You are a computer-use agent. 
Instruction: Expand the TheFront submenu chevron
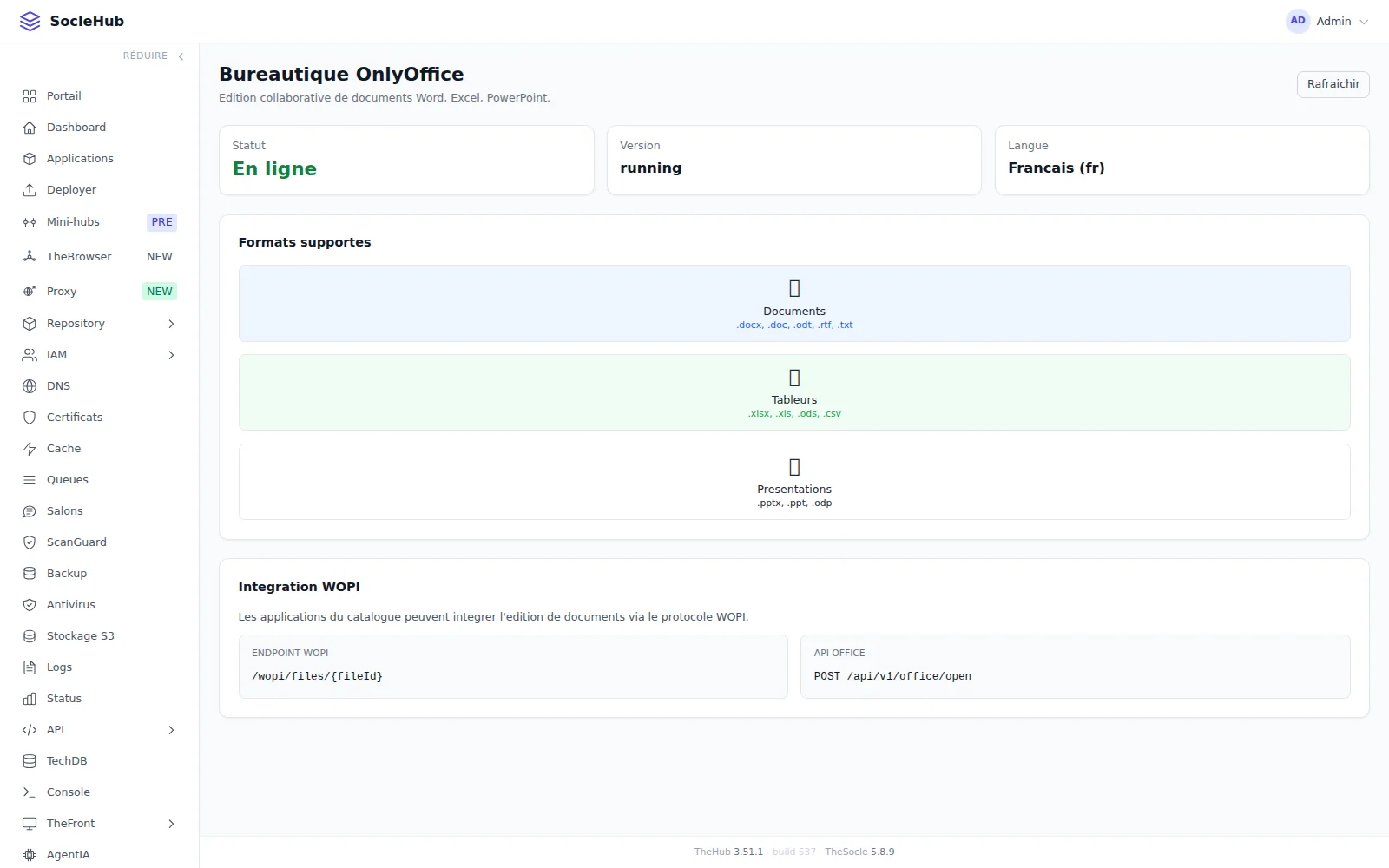click(171, 824)
